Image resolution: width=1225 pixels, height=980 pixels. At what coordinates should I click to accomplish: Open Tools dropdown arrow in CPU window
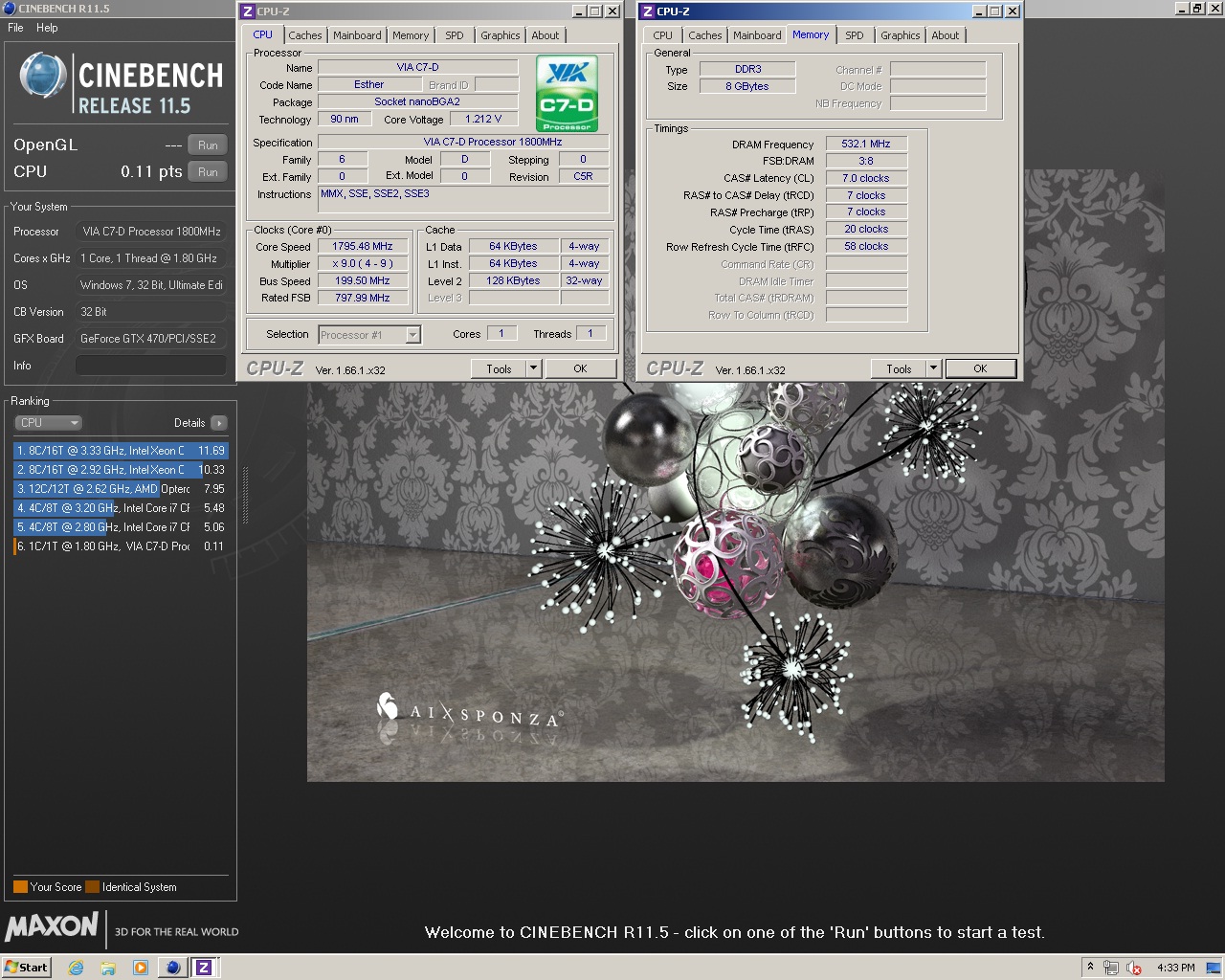pos(534,368)
